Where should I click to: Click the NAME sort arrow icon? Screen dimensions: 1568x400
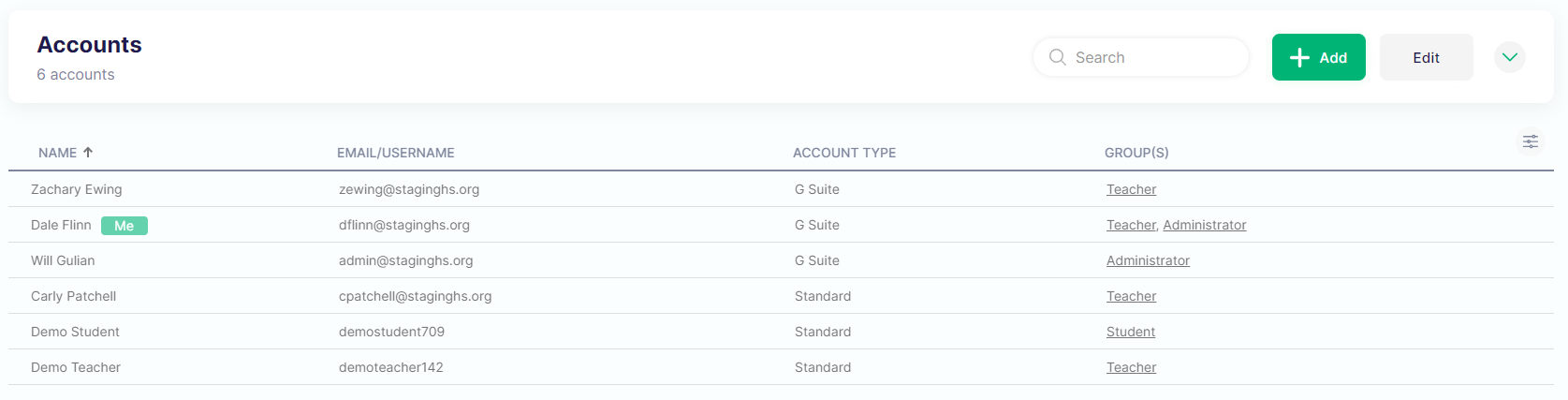88,152
